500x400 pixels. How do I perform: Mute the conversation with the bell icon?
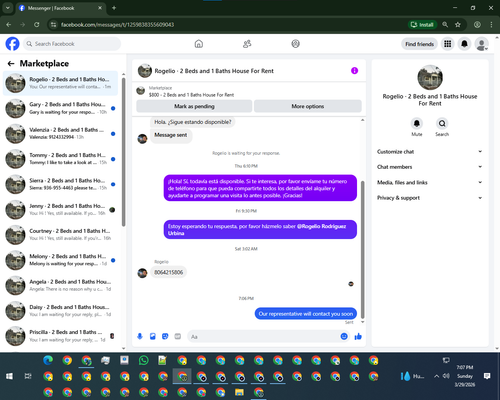[417, 123]
